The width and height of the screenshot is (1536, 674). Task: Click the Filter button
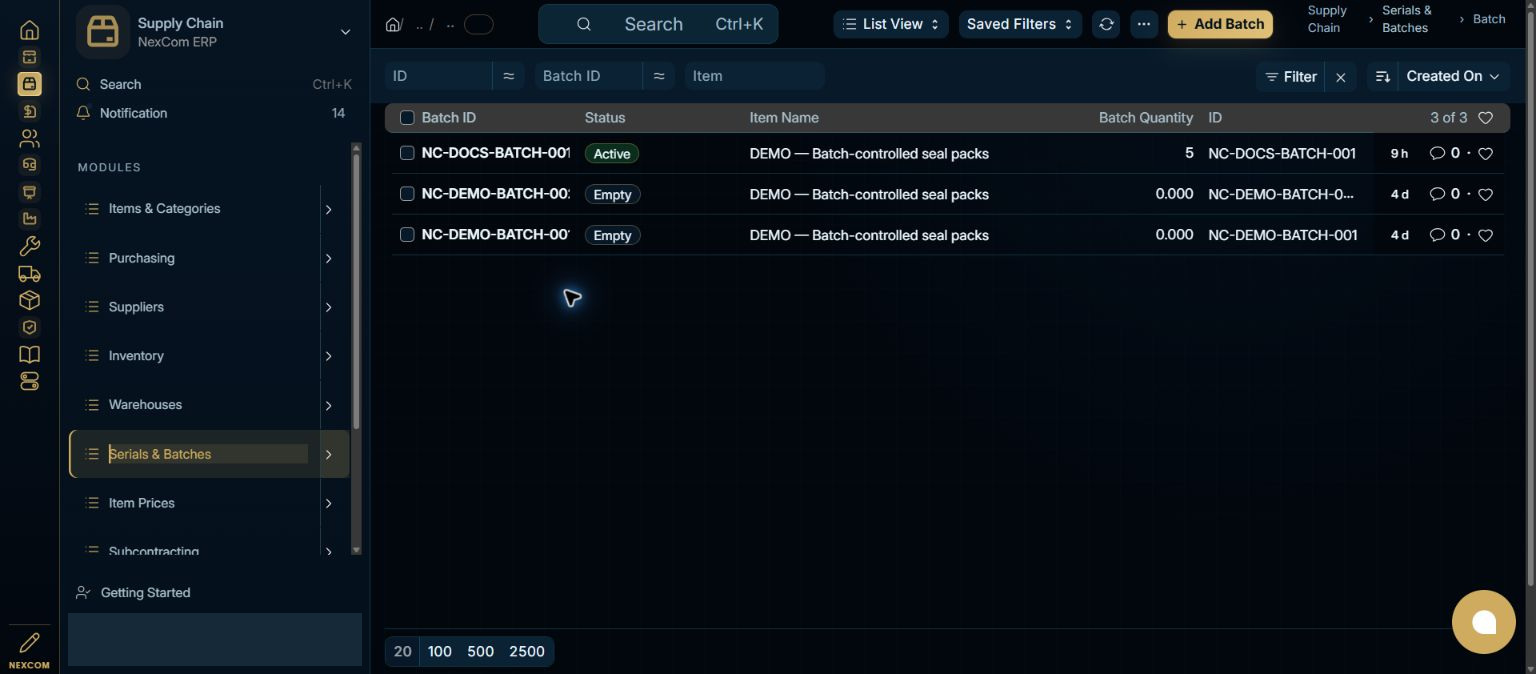pyautogui.click(x=1290, y=77)
